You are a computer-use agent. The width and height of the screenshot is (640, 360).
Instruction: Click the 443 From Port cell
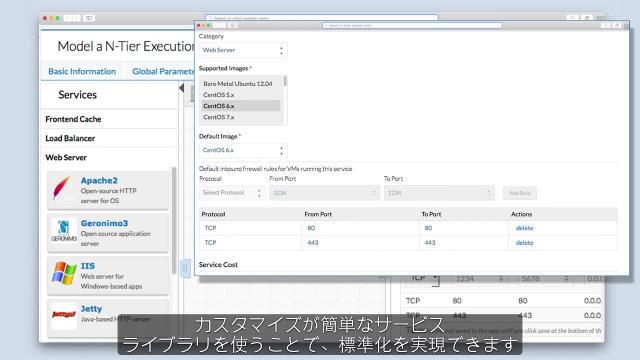(313, 243)
